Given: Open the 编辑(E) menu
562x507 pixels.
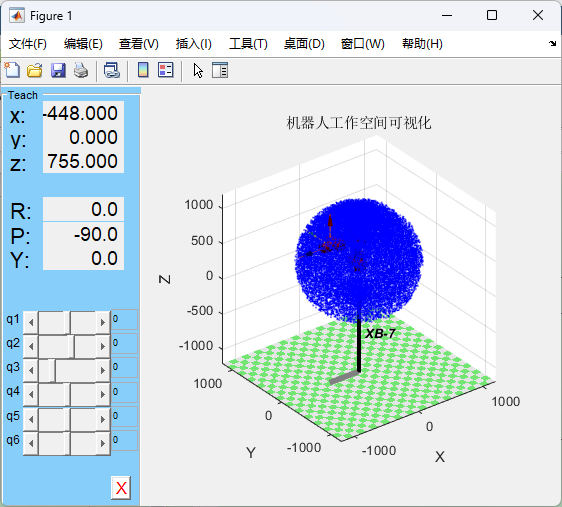Looking at the screenshot, I should (x=83, y=44).
